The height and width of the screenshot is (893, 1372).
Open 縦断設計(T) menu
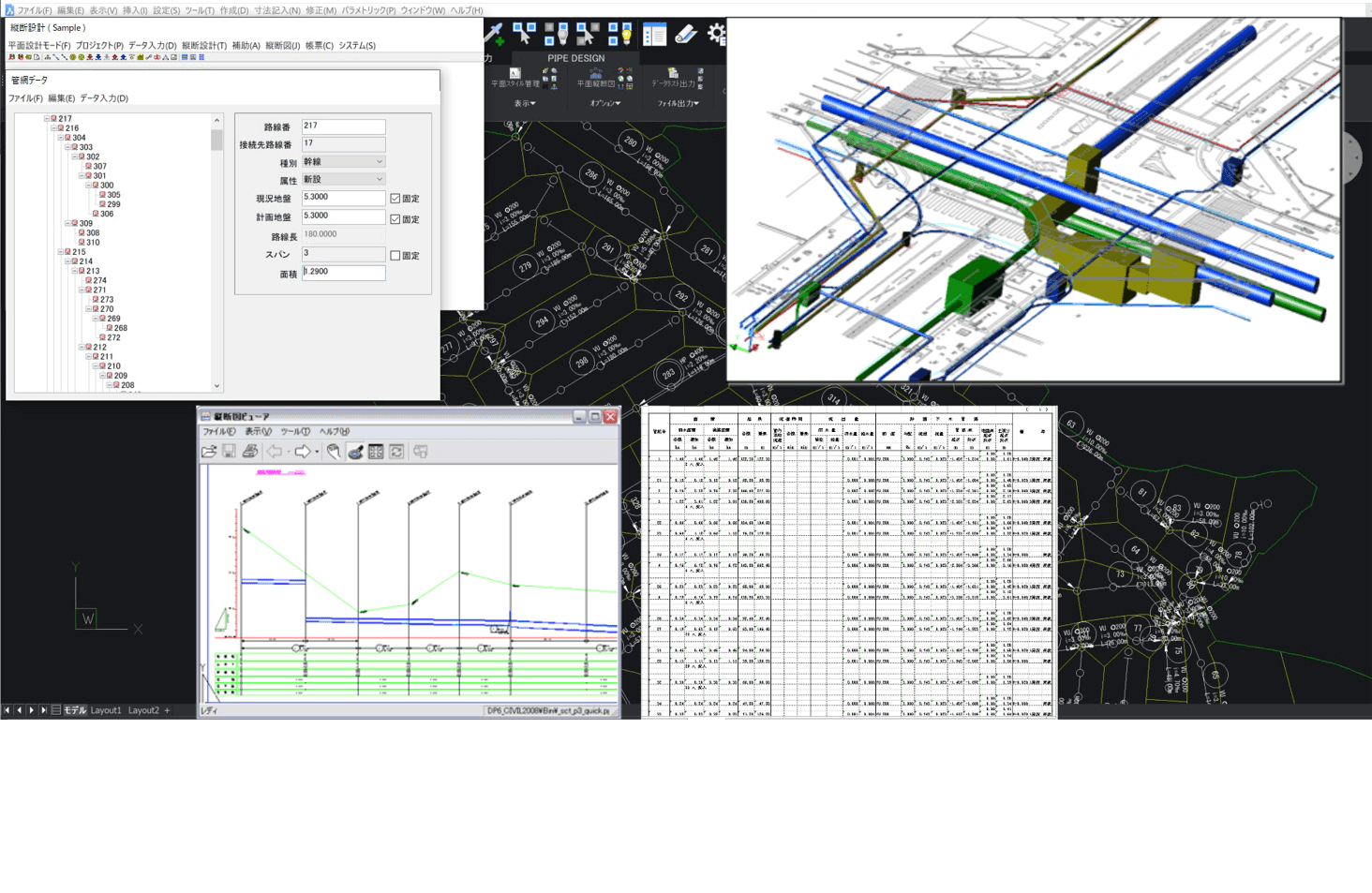tap(204, 45)
